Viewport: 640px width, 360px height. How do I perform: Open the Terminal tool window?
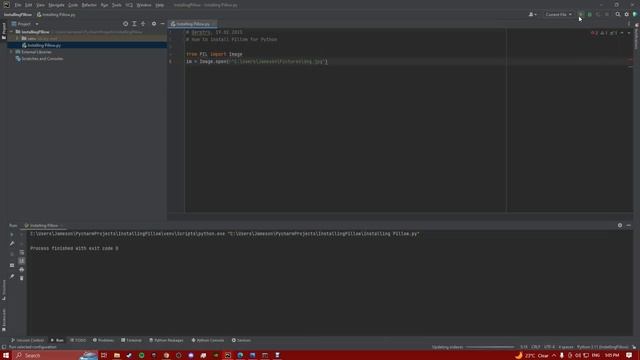coord(131,340)
